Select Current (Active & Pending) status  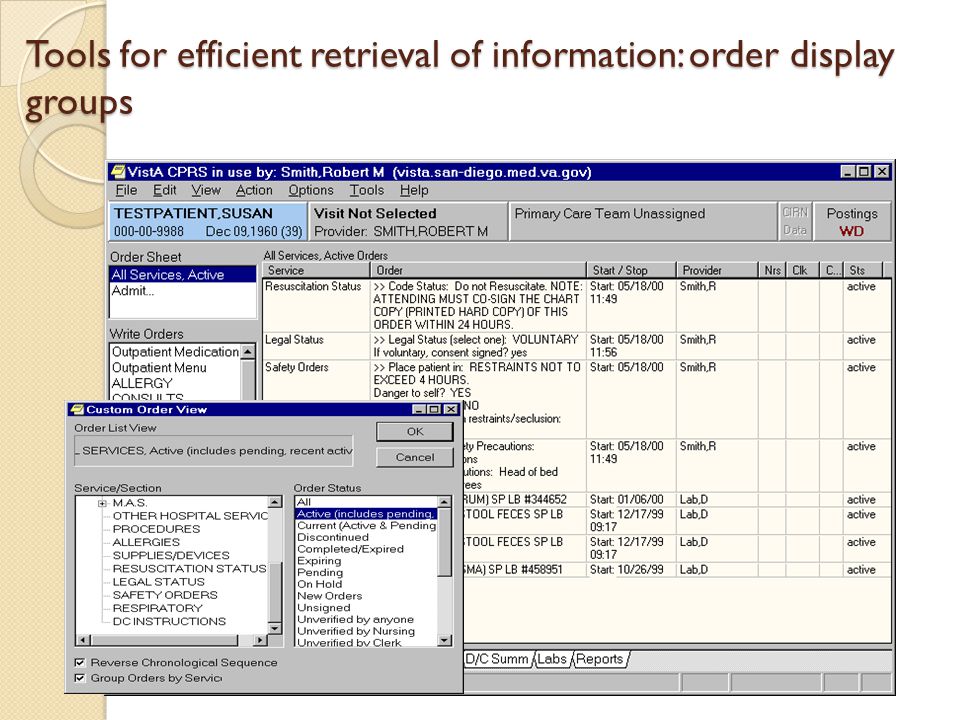(366, 525)
